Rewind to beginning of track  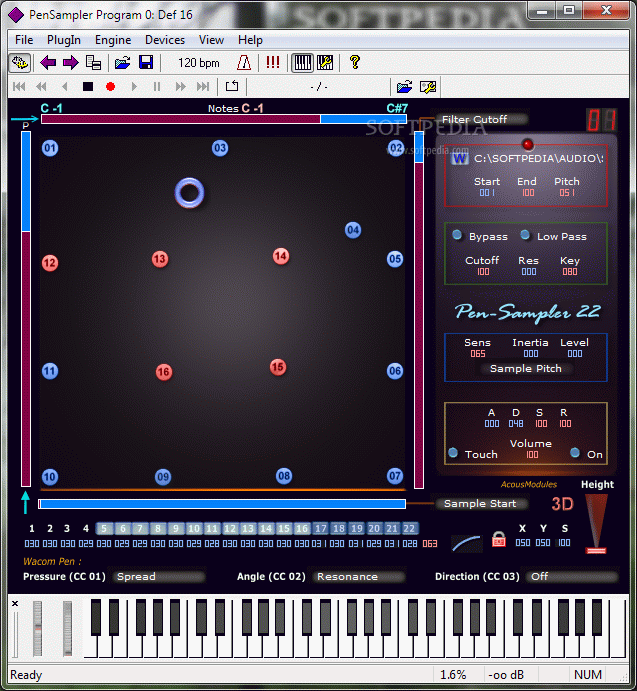pyautogui.click(x=19, y=86)
